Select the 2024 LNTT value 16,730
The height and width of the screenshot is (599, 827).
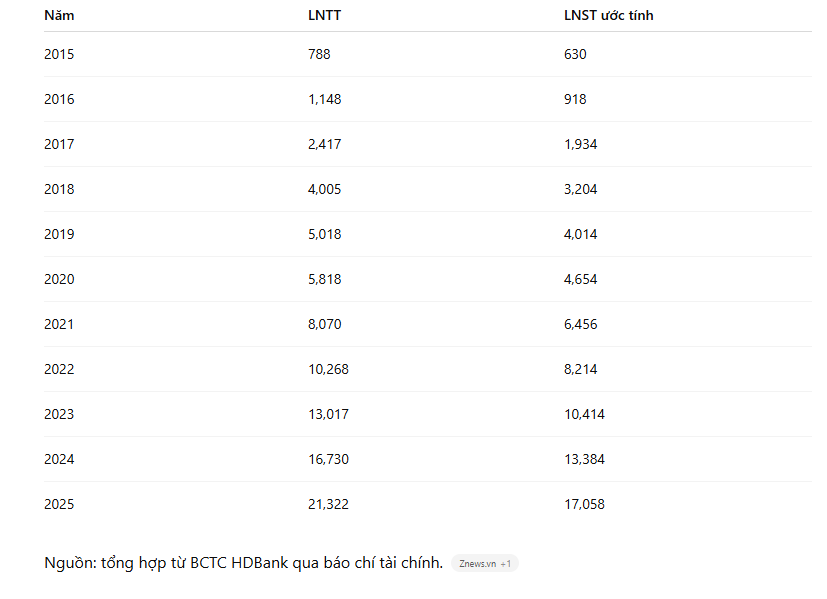tap(328, 459)
